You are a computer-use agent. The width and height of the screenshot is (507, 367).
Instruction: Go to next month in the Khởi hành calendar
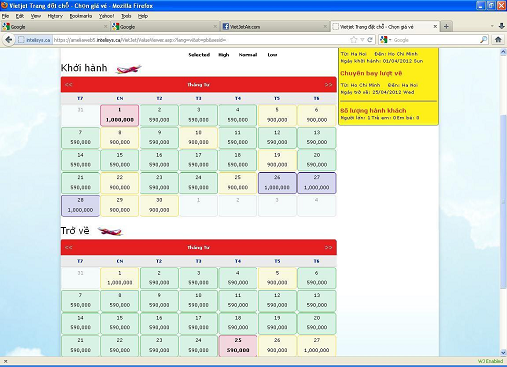pos(329,85)
